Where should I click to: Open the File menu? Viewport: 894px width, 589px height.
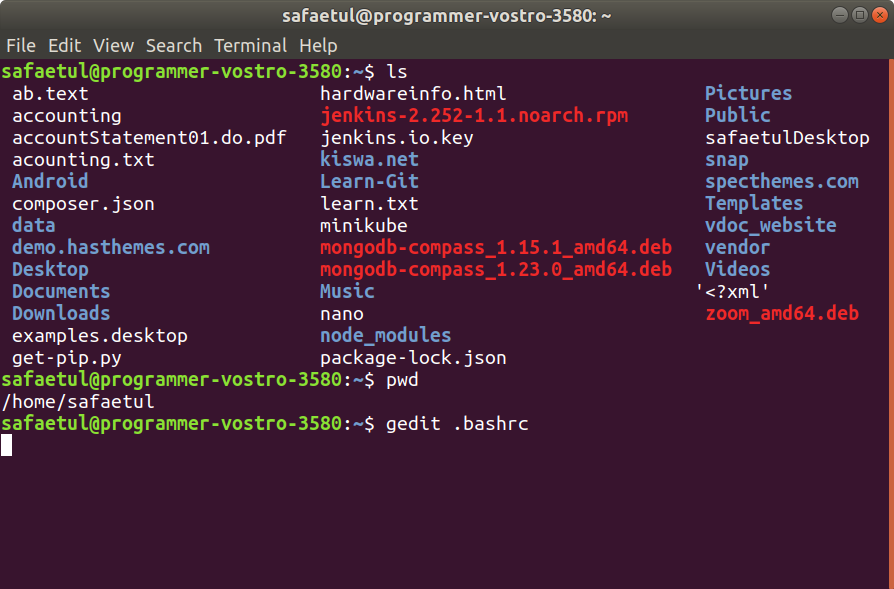[21, 45]
